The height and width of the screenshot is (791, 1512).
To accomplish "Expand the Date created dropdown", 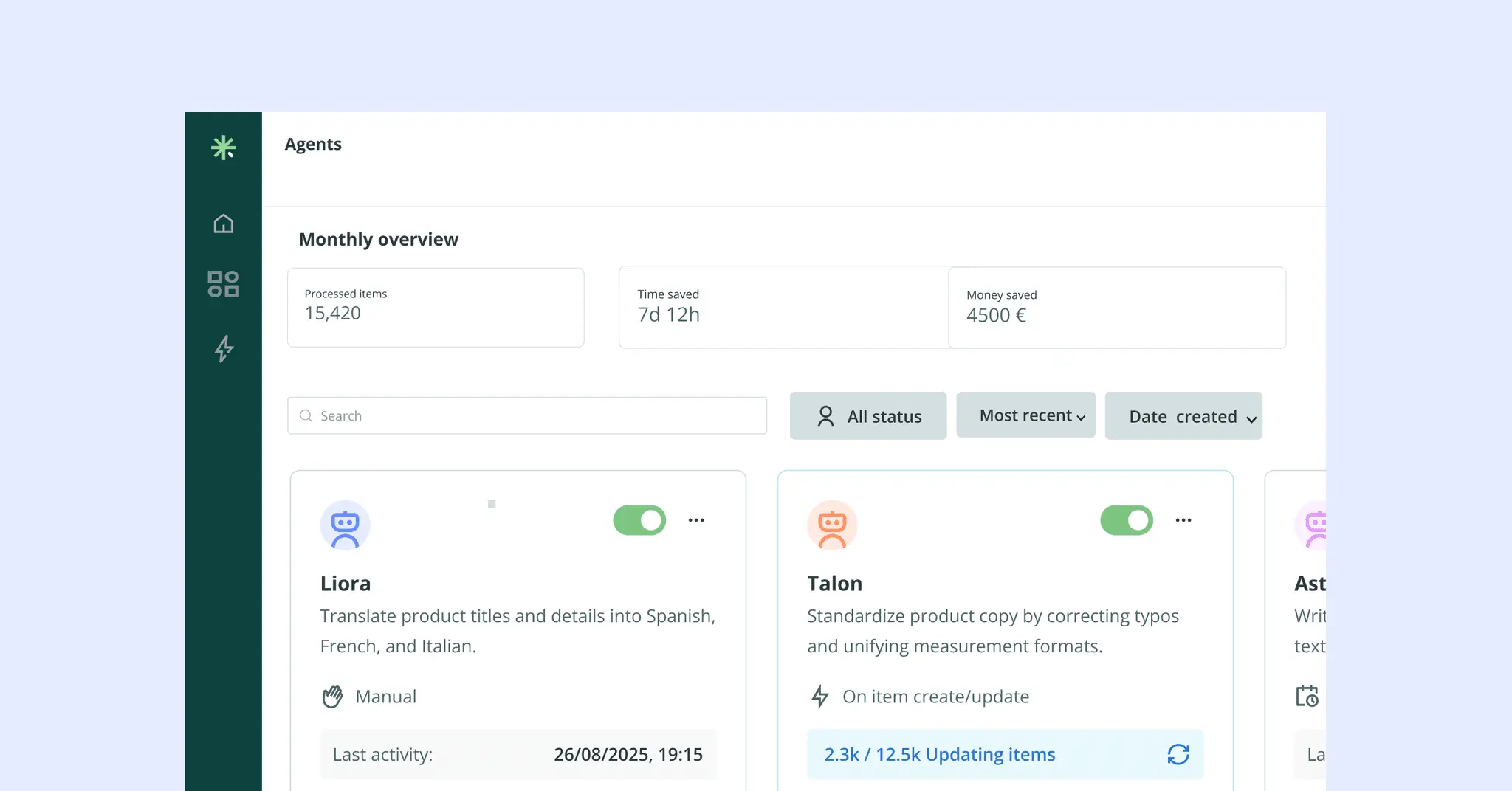I will (x=1183, y=415).
